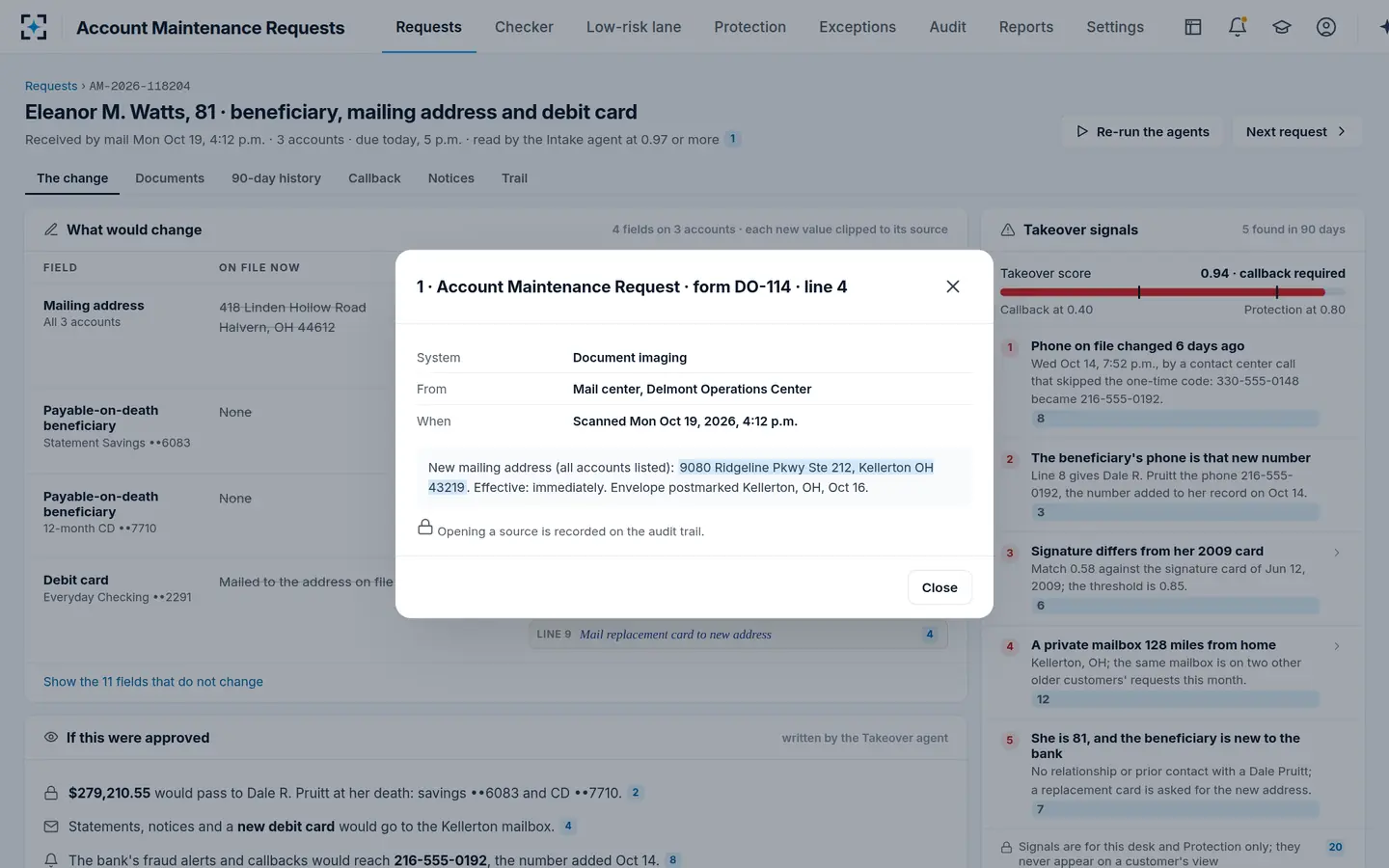
Task: Open the Settings section
Action: (x=1115, y=27)
